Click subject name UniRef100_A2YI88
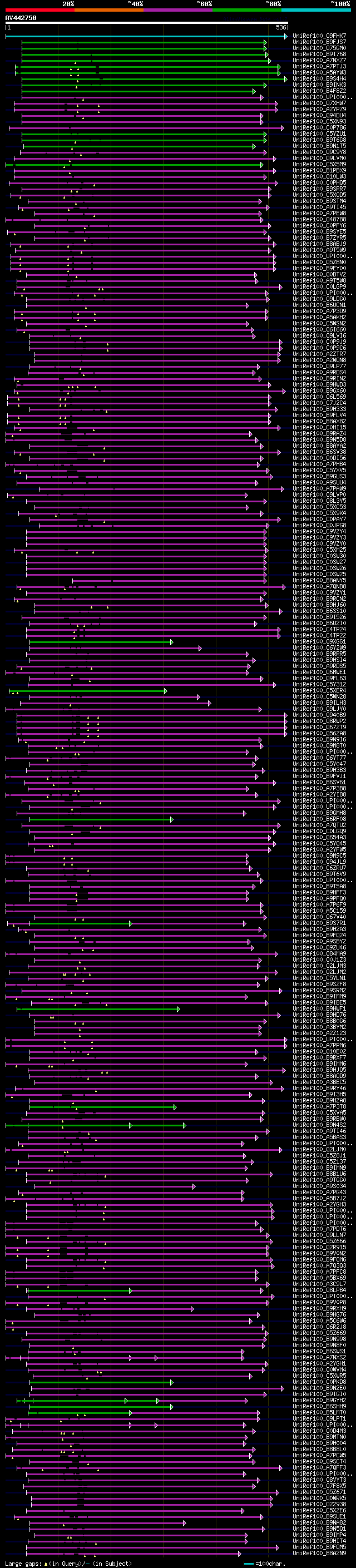The image size is (356, 1568). pyautogui.click(x=319, y=795)
